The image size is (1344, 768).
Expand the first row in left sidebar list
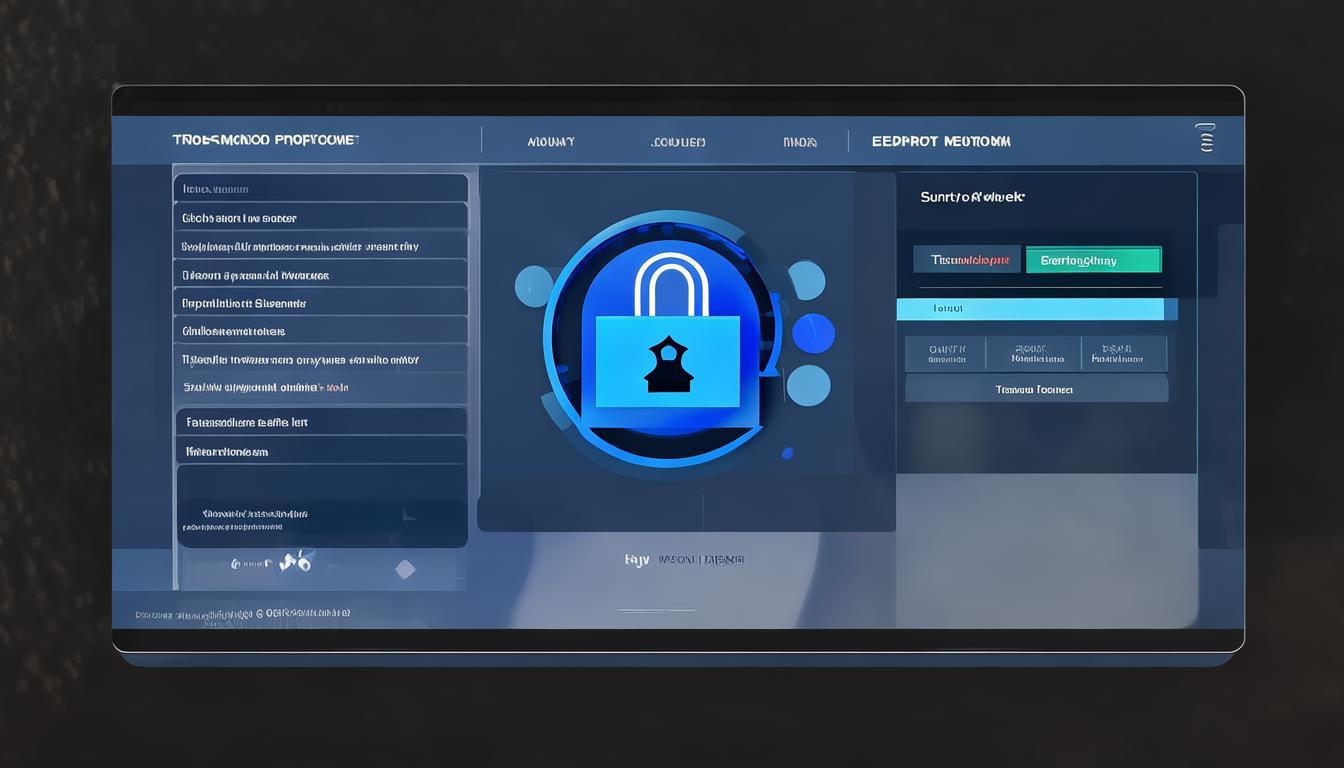pos(320,189)
